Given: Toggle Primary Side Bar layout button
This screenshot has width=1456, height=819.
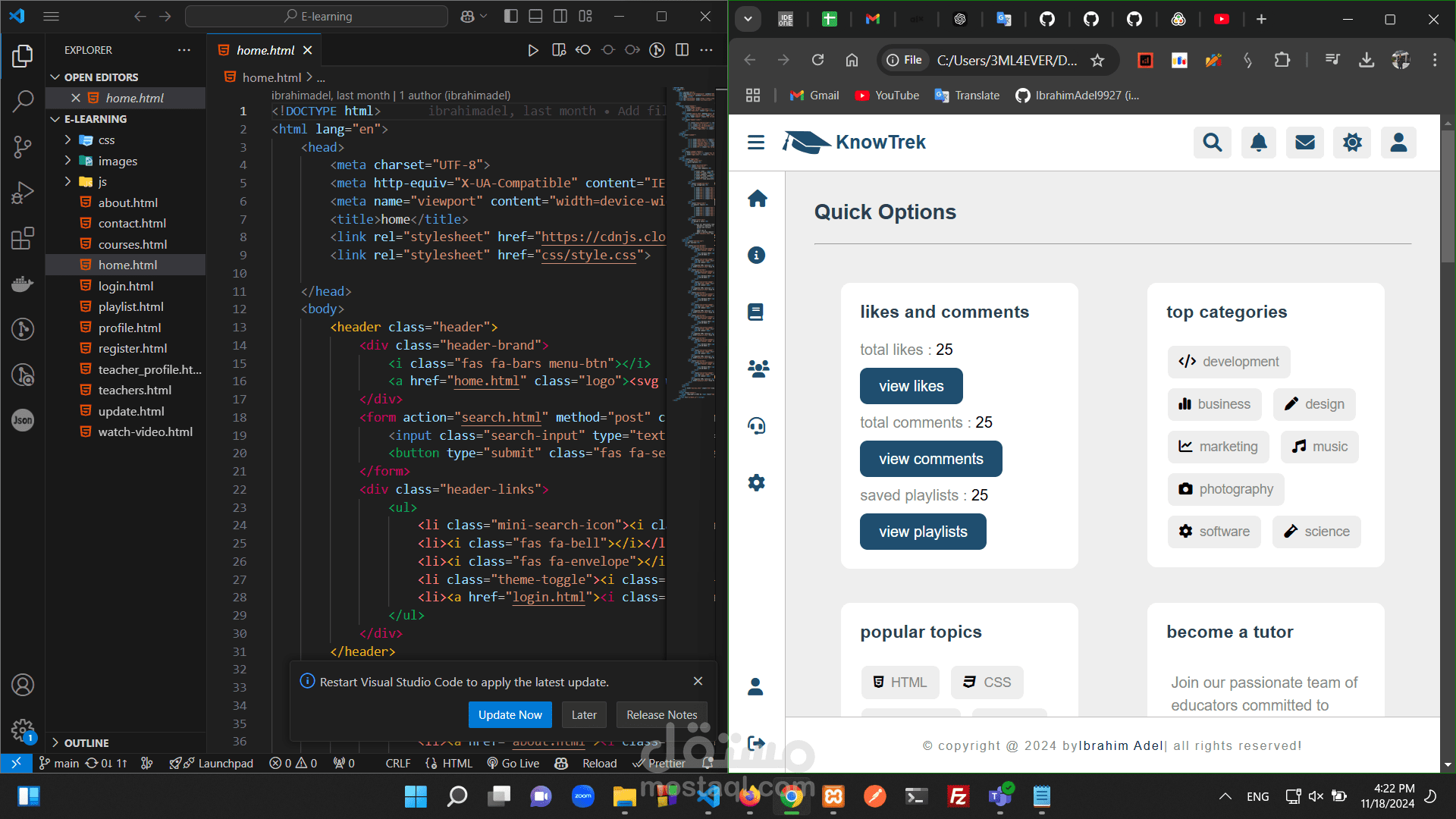Looking at the screenshot, I should [511, 16].
